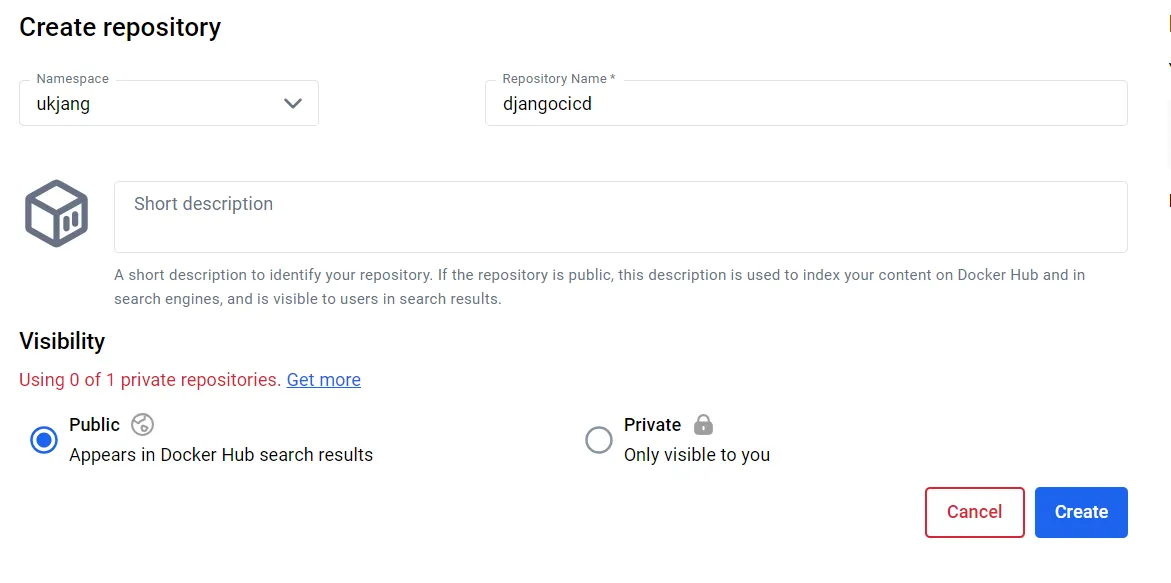Click the globe icon next to Public
1171x583 pixels.
(x=142, y=425)
